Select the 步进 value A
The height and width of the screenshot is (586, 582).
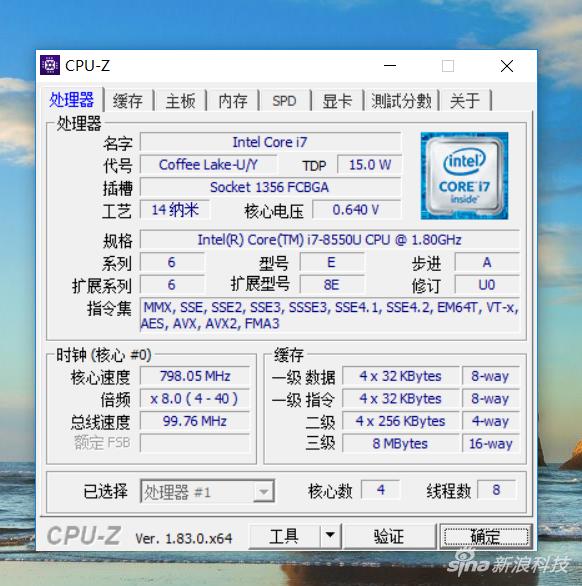pos(487,262)
